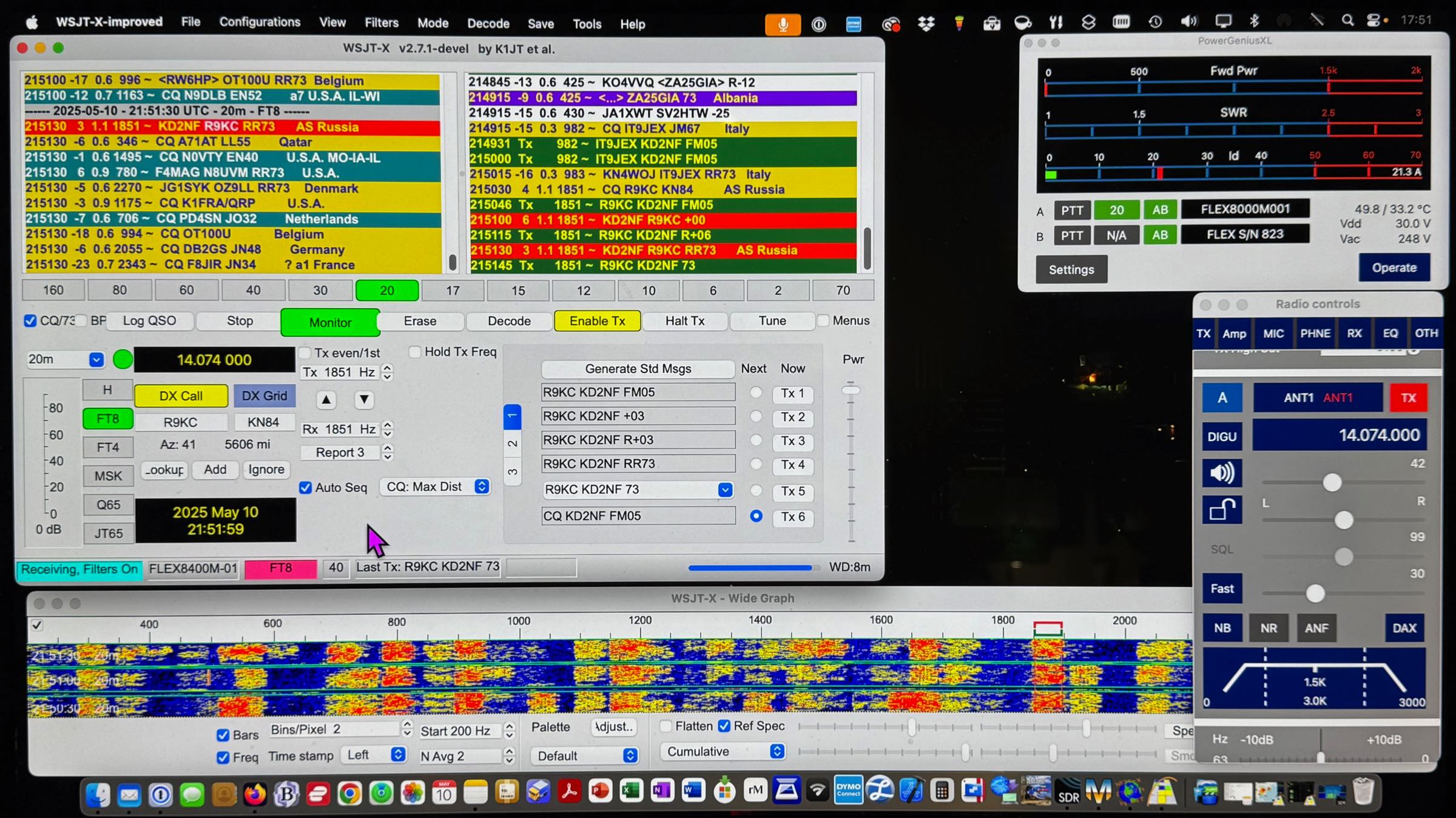Launch Firefox from the dock
1456x818 pixels.
pyautogui.click(x=255, y=793)
